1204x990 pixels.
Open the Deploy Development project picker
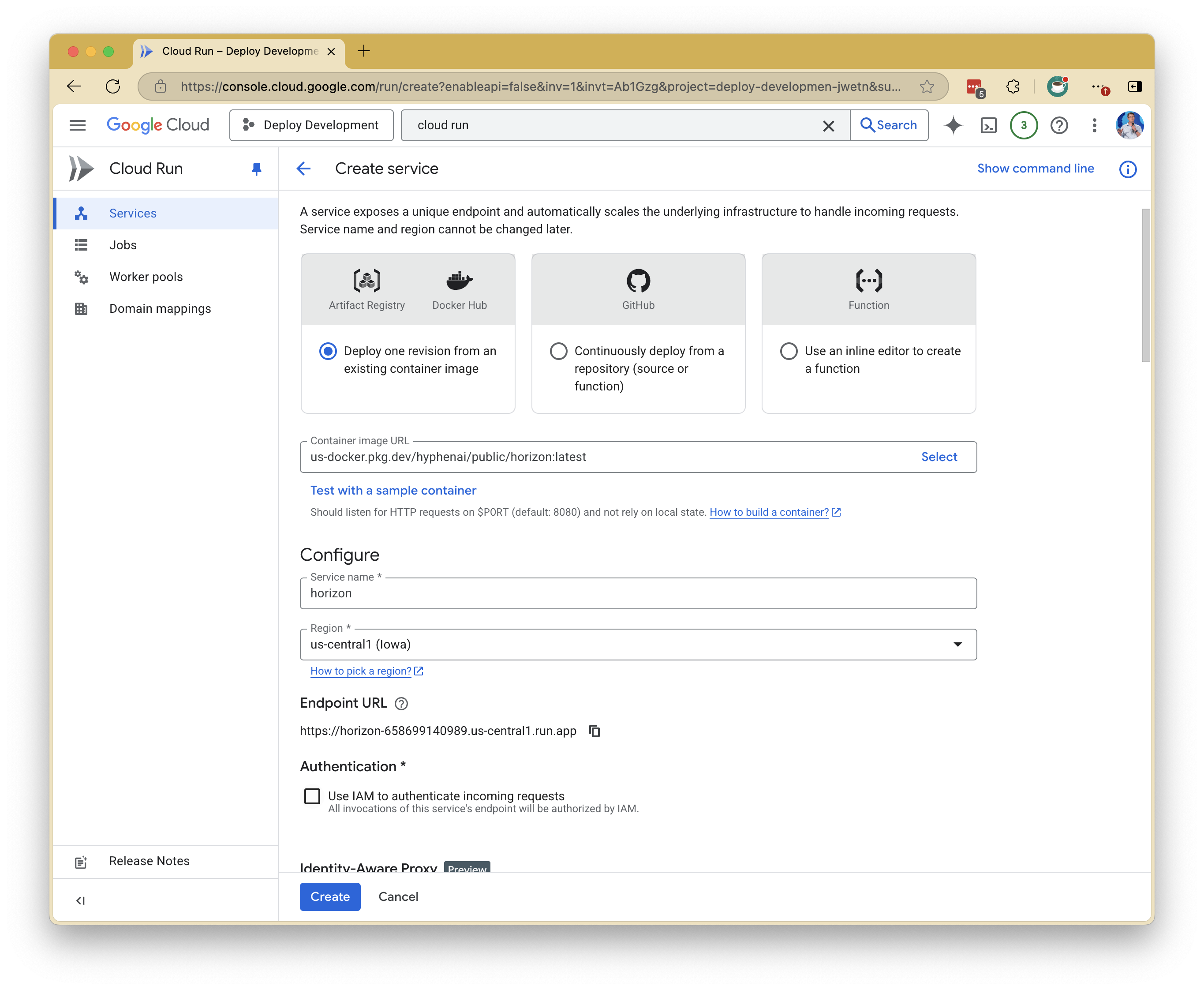click(311, 125)
